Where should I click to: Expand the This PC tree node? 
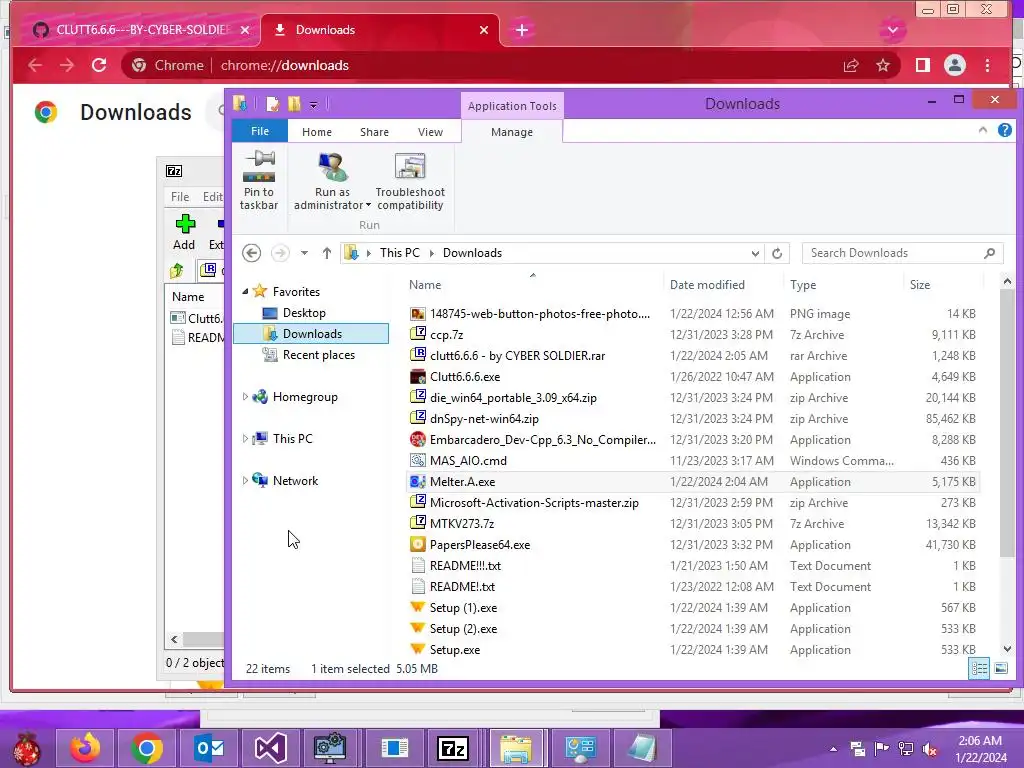coord(245,438)
